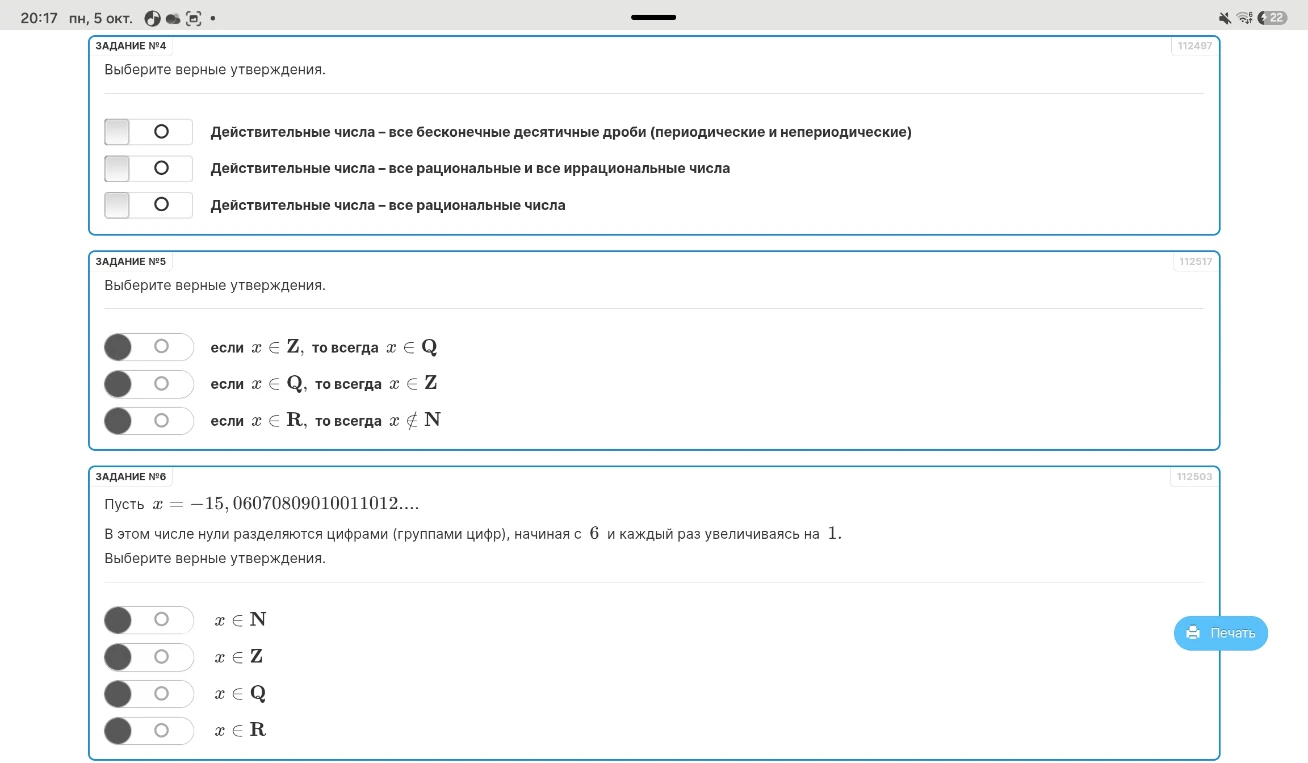Enable the switch for x∈Q implies x∈Z

point(148,384)
